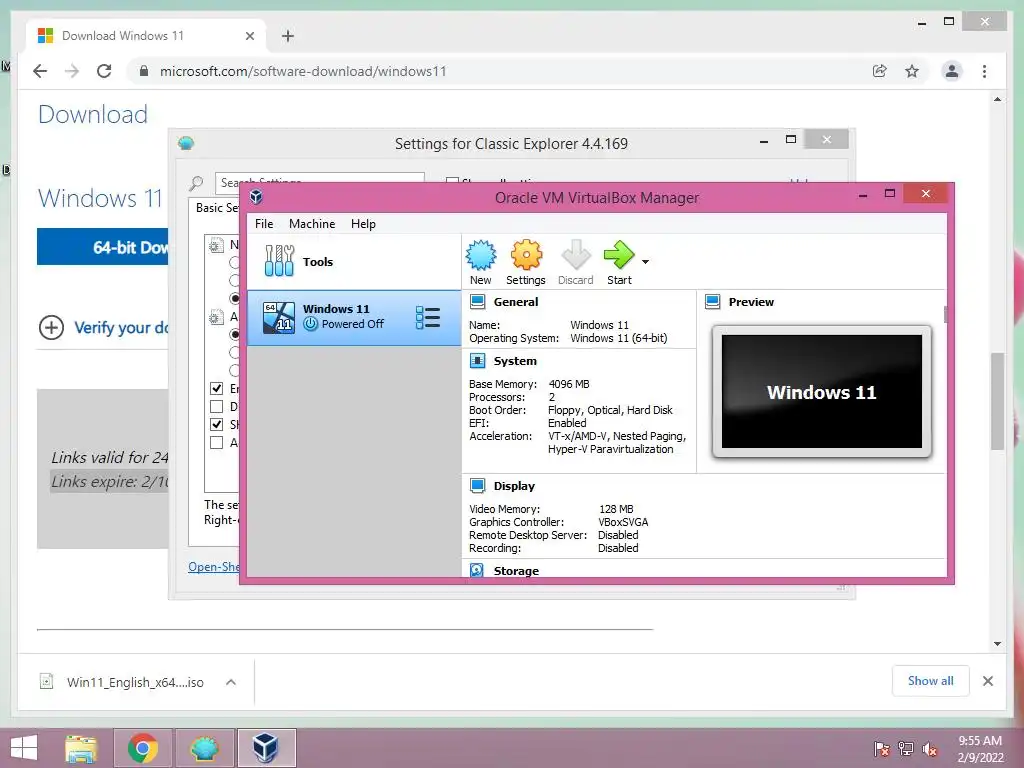Click the Windows 11 preview thumbnail

tap(822, 391)
